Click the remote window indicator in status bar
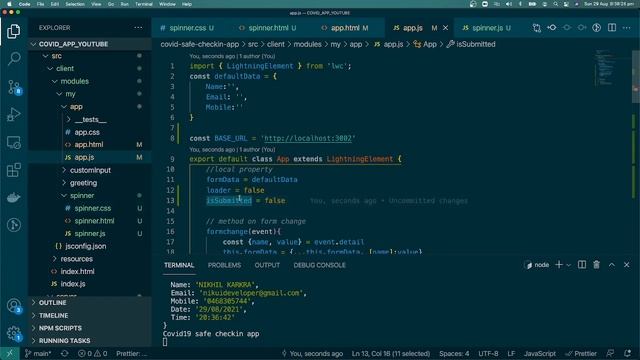The height and width of the screenshot is (360, 640). pyautogui.click(x=9, y=353)
